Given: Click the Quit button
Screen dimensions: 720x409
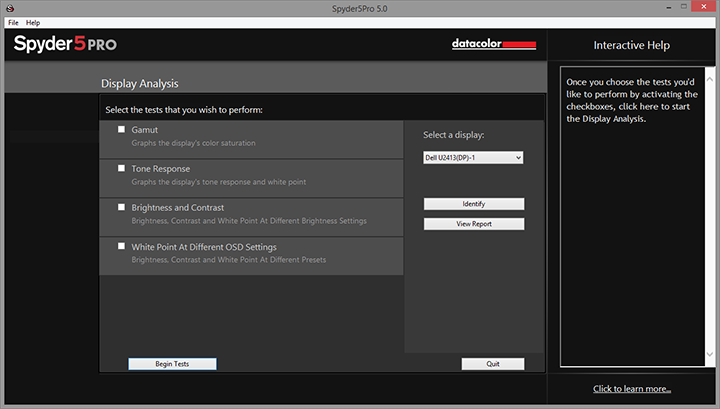Looking at the screenshot, I should pos(492,364).
